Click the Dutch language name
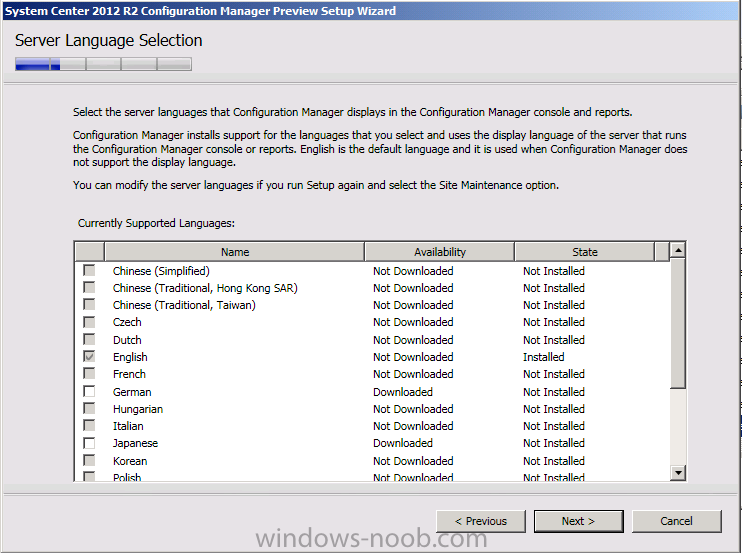 tap(127, 340)
